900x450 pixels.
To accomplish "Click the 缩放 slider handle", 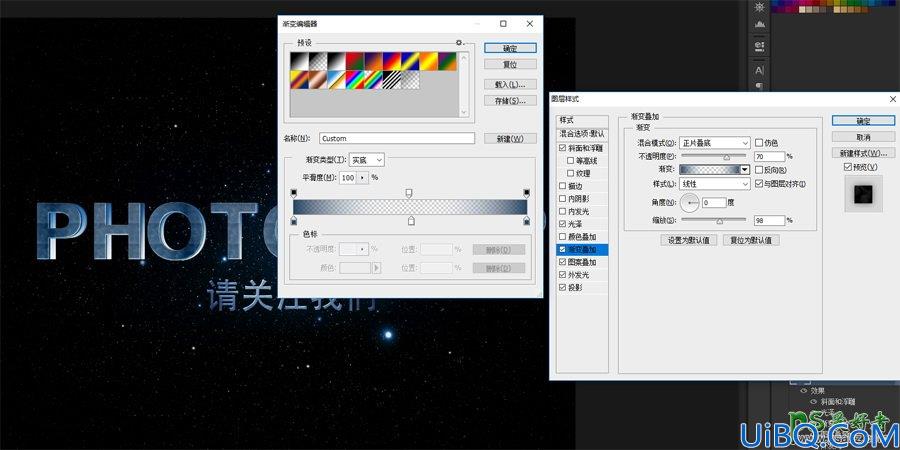I will pos(719,221).
